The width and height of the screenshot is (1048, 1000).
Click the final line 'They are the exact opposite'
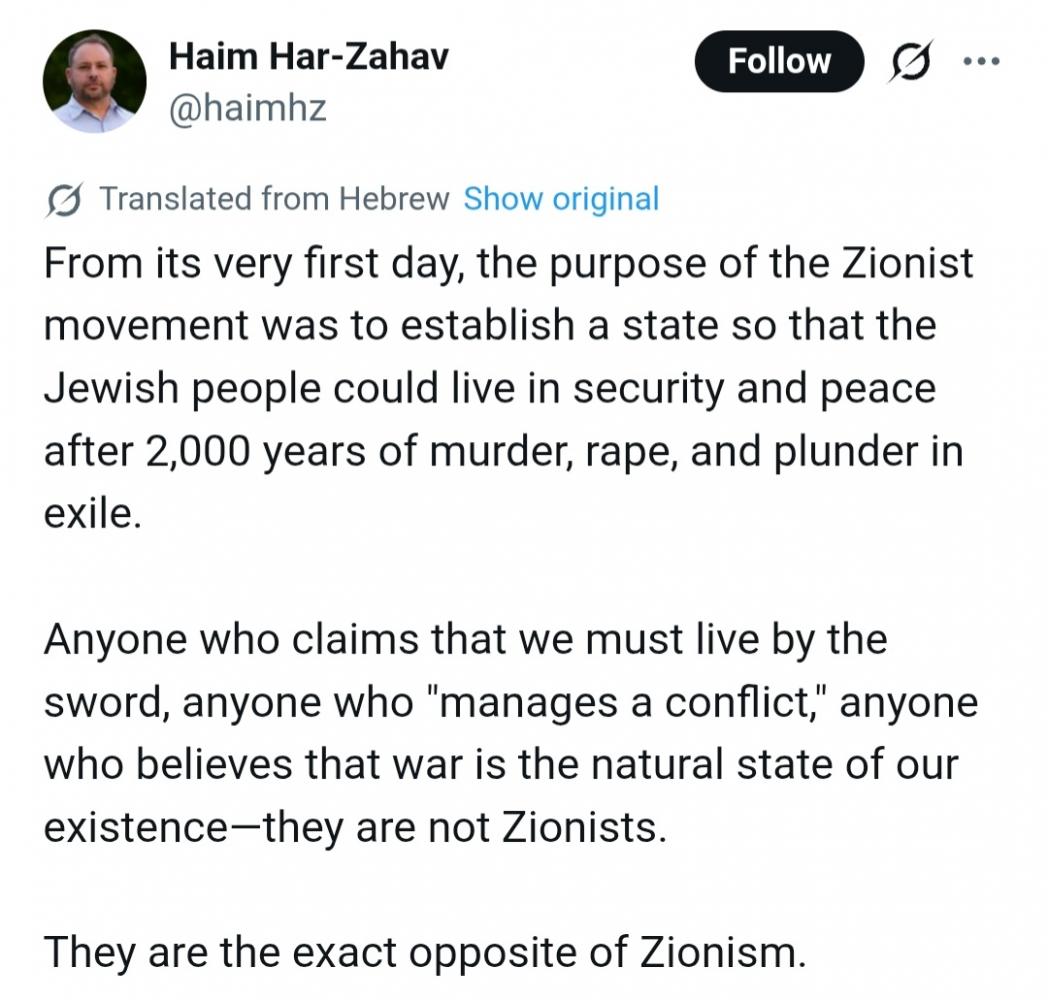click(424, 953)
